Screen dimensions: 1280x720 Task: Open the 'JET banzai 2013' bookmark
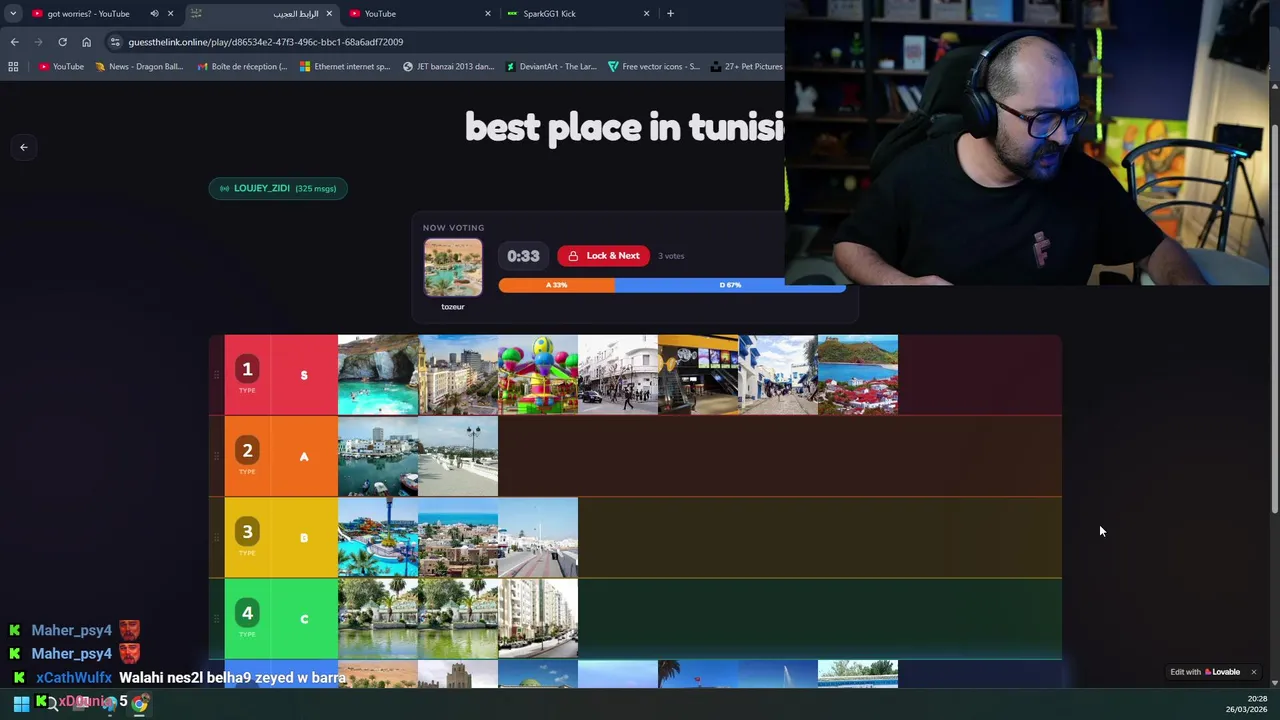pyautogui.click(x=449, y=67)
